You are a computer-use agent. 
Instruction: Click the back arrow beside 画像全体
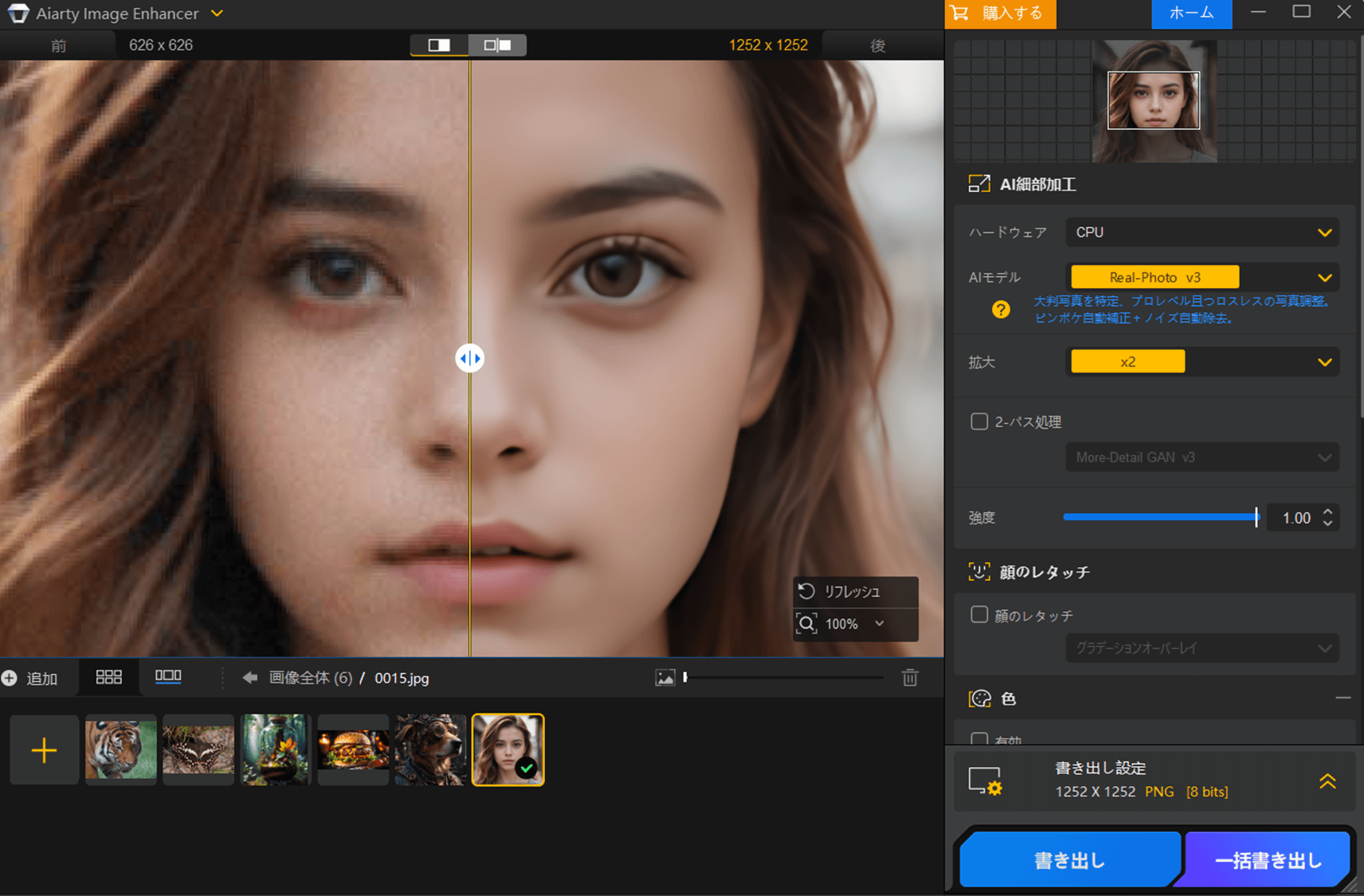pos(250,678)
